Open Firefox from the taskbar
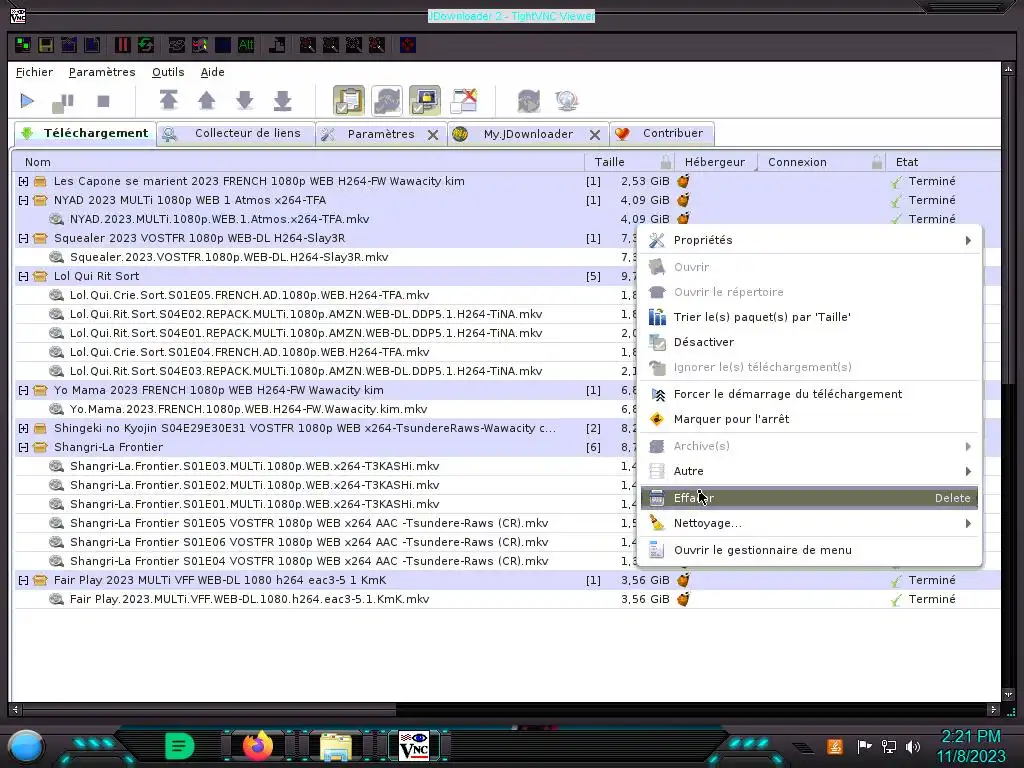The height and width of the screenshot is (768, 1024). pyautogui.click(x=257, y=745)
